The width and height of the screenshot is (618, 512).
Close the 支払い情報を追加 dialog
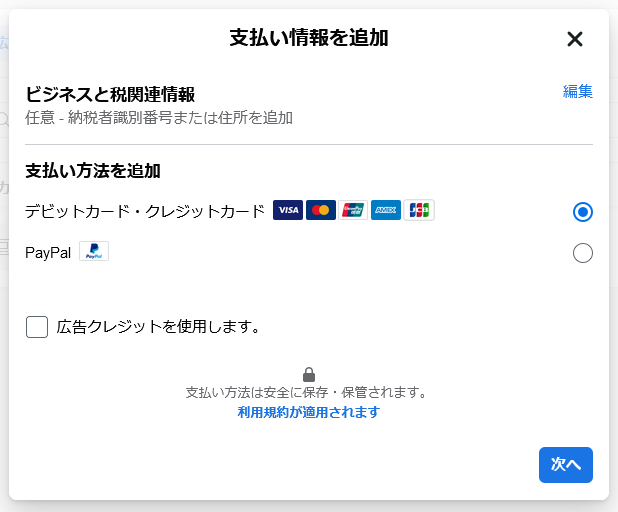(575, 39)
